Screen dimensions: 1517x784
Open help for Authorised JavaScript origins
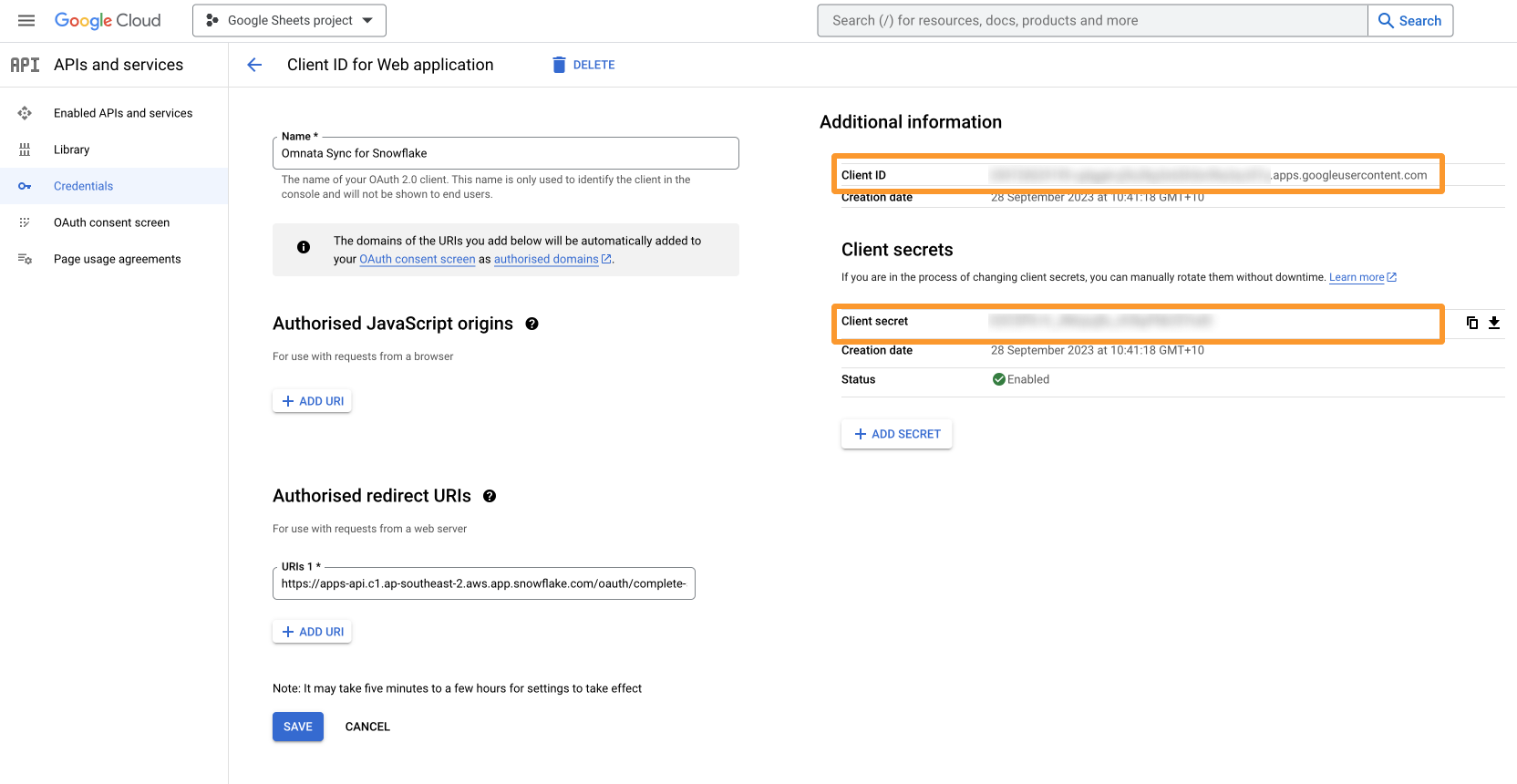tap(532, 324)
